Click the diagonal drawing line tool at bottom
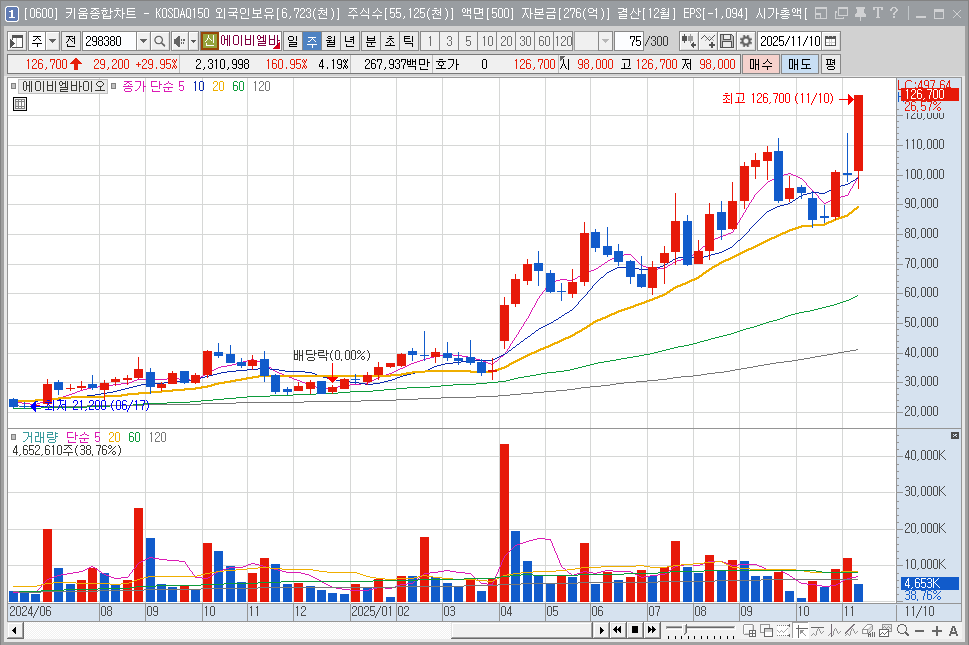The height and width of the screenshot is (645, 969). coord(852,631)
